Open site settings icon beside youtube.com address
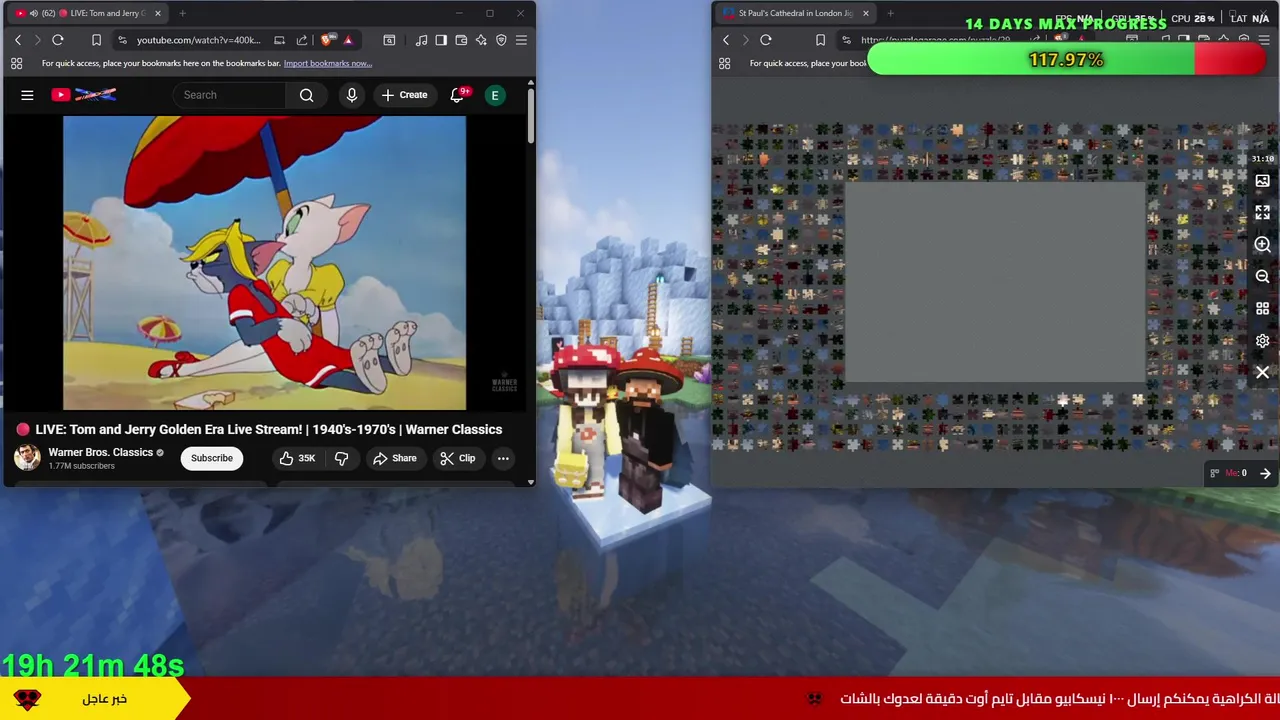 [x=122, y=40]
